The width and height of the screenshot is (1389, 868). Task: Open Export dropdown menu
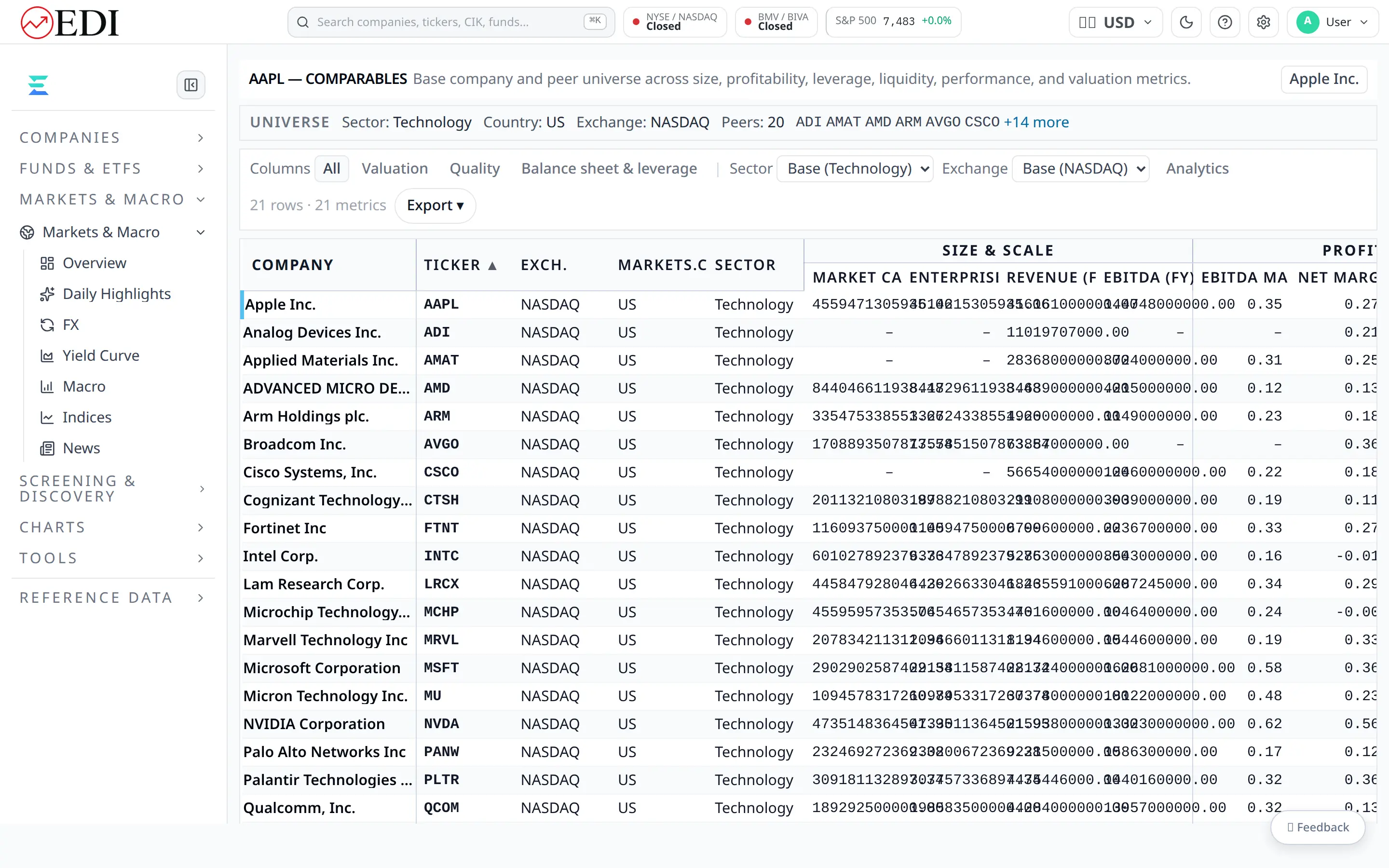point(435,205)
